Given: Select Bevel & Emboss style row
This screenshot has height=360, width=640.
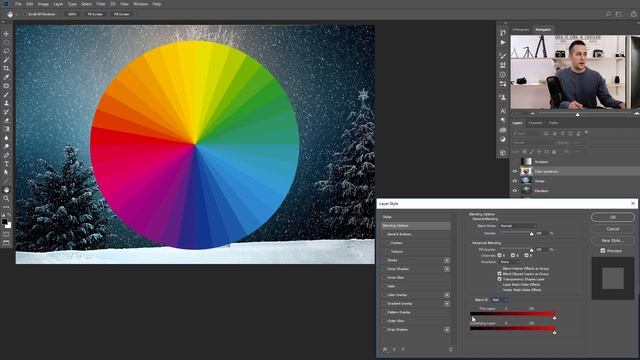Looking at the screenshot, I should [x=417, y=234].
